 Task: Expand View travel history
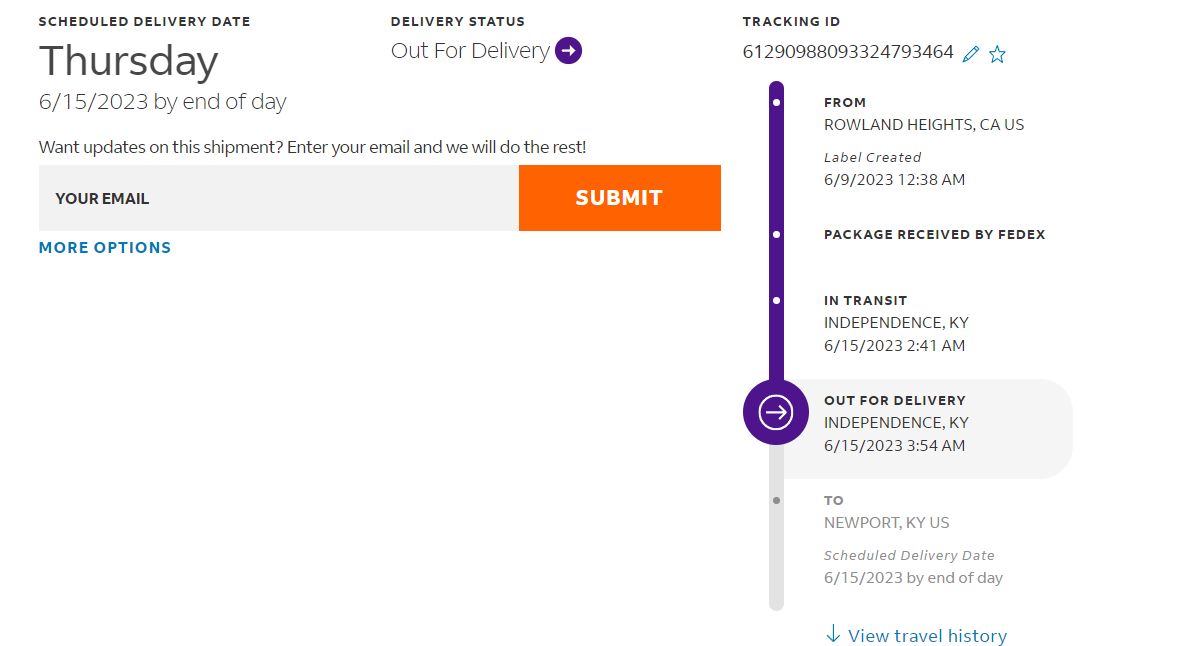[x=927, y=636]
